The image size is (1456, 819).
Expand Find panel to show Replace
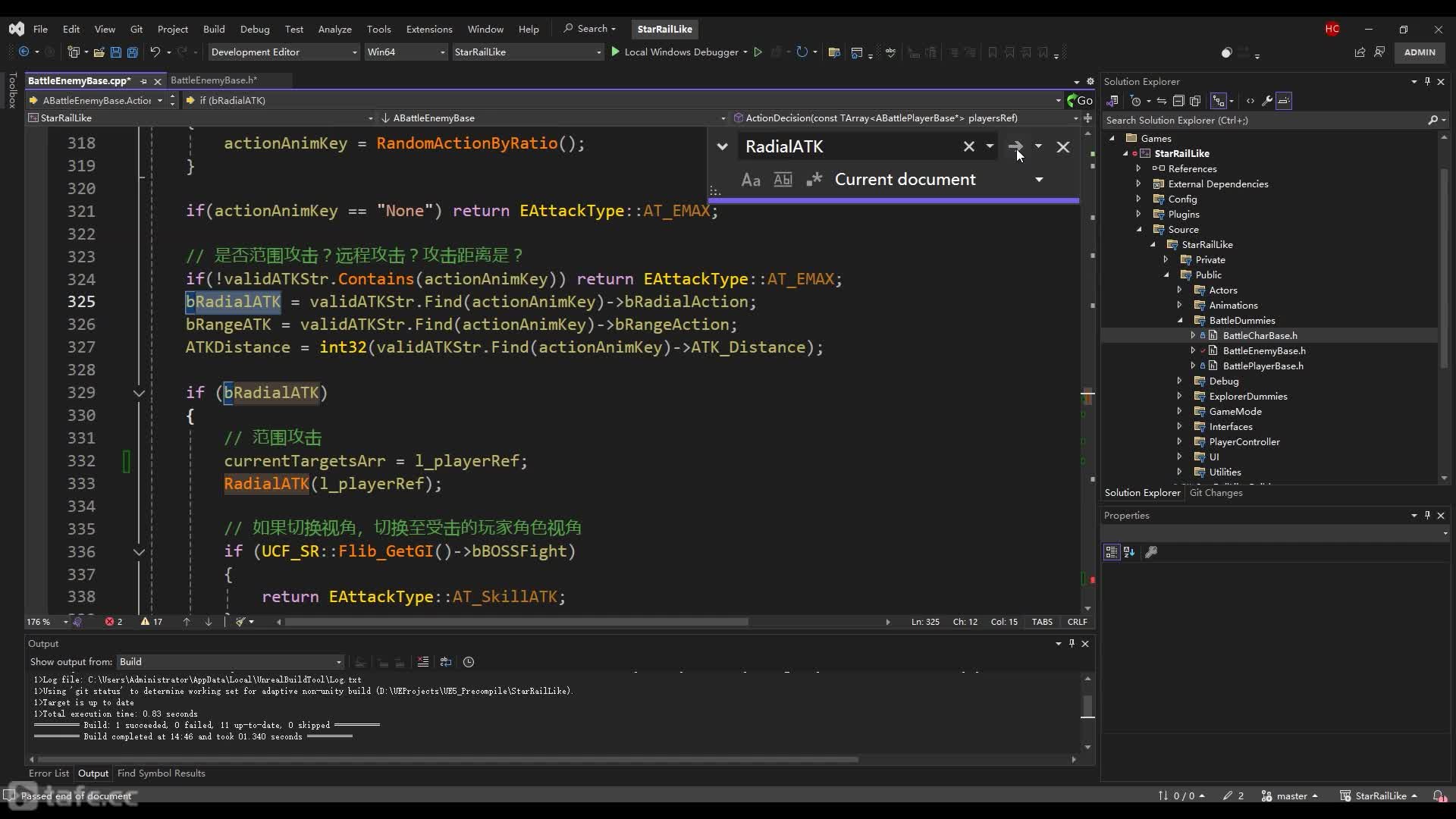tap(722, 146)
